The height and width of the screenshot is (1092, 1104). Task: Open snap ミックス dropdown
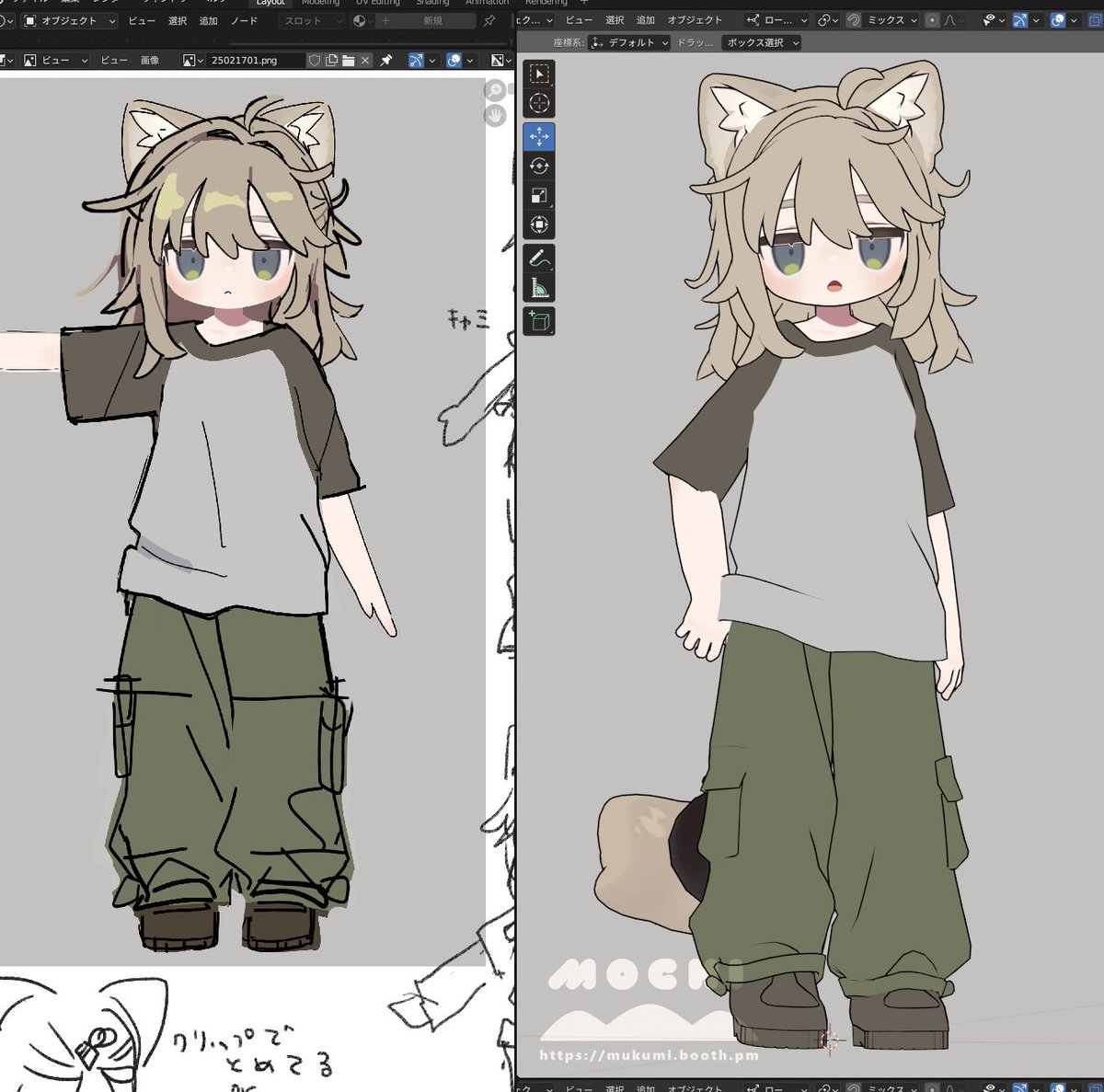[x=891, y=19]
